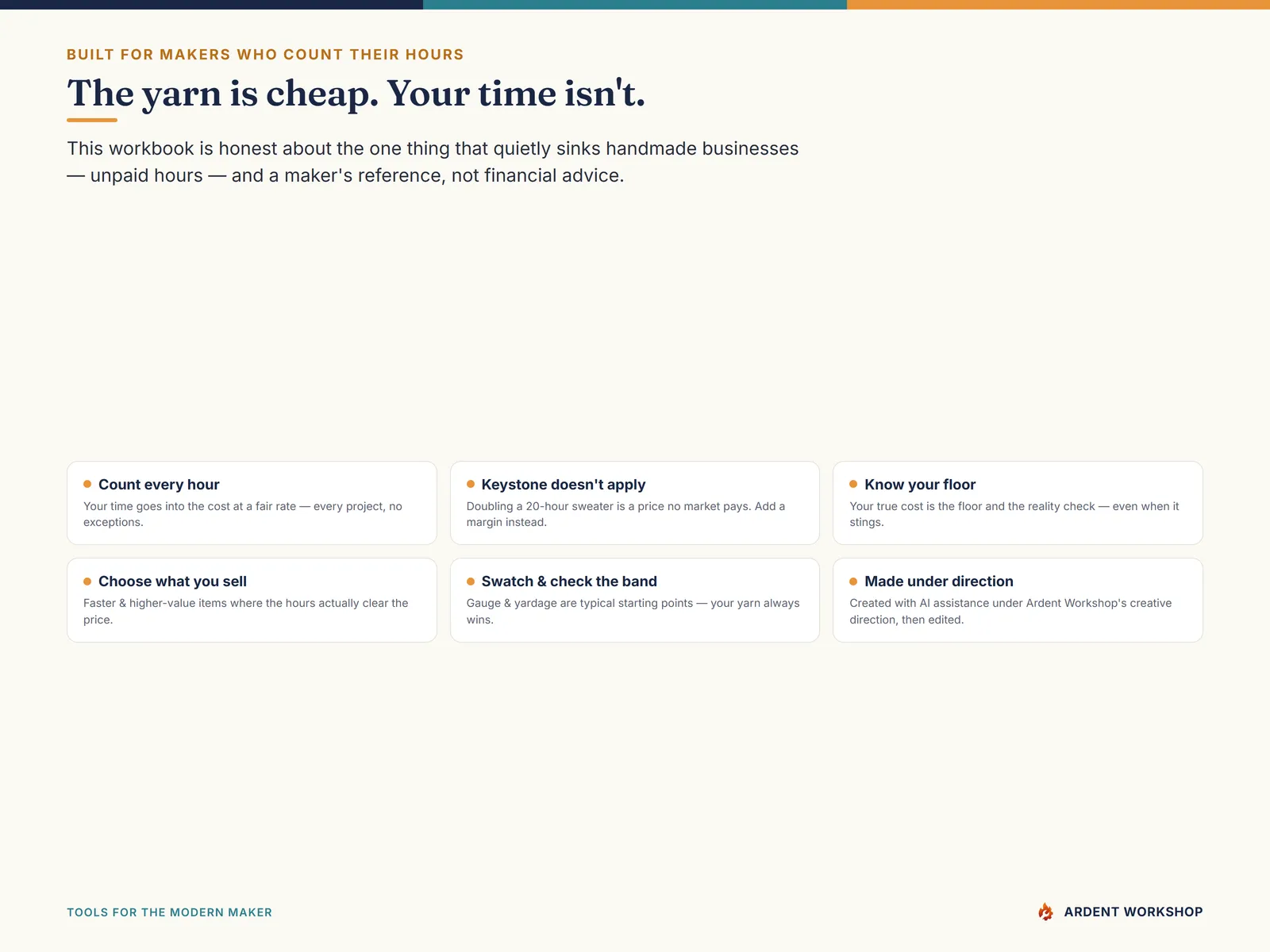The image size is (1270, 952).
Task: Click the orange bullet beside Know your floor
Action: (x=853, y=484)
